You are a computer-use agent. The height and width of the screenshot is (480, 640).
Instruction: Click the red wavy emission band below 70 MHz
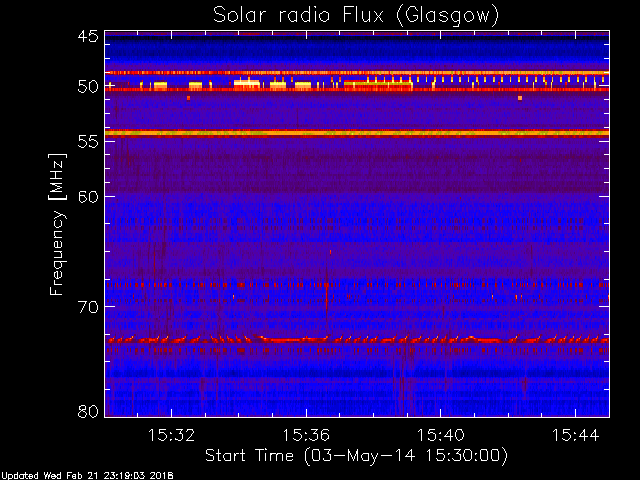coord(357,339)
